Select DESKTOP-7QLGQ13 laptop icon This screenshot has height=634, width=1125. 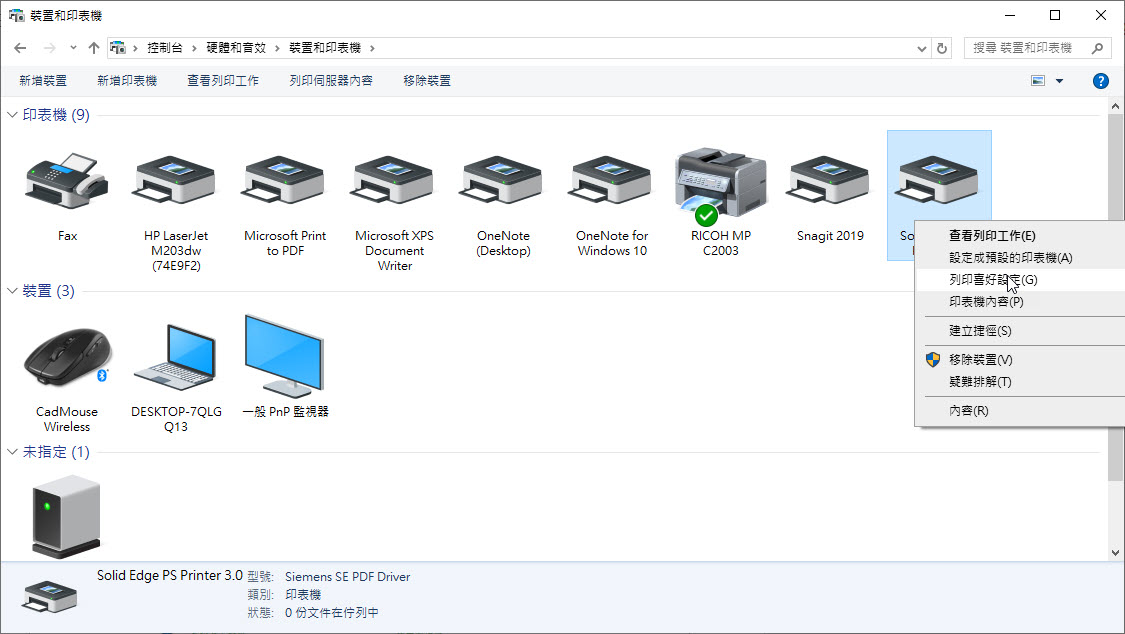176,357
